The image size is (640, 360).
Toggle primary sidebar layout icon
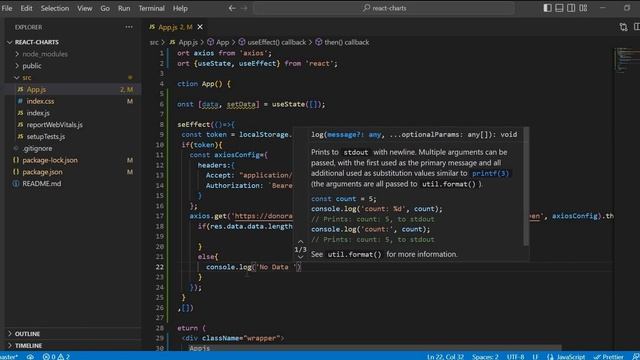click(x=547, y=8)
